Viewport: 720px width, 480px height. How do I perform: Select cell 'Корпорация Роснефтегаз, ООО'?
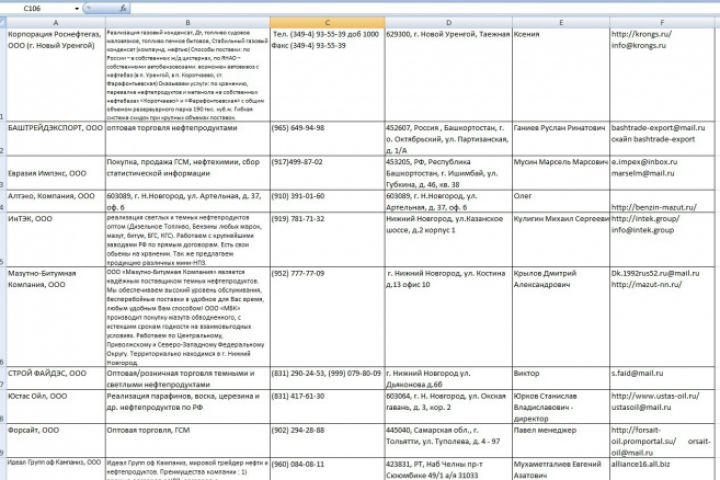[56, 75]
